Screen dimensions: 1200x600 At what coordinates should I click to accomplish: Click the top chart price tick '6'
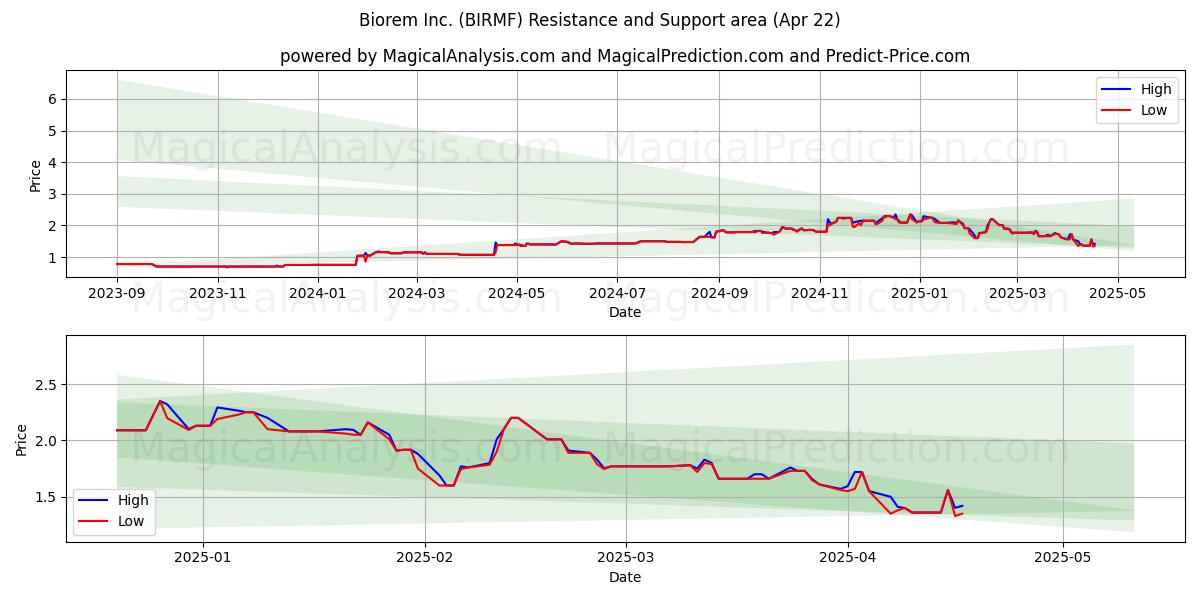[50, 99]
